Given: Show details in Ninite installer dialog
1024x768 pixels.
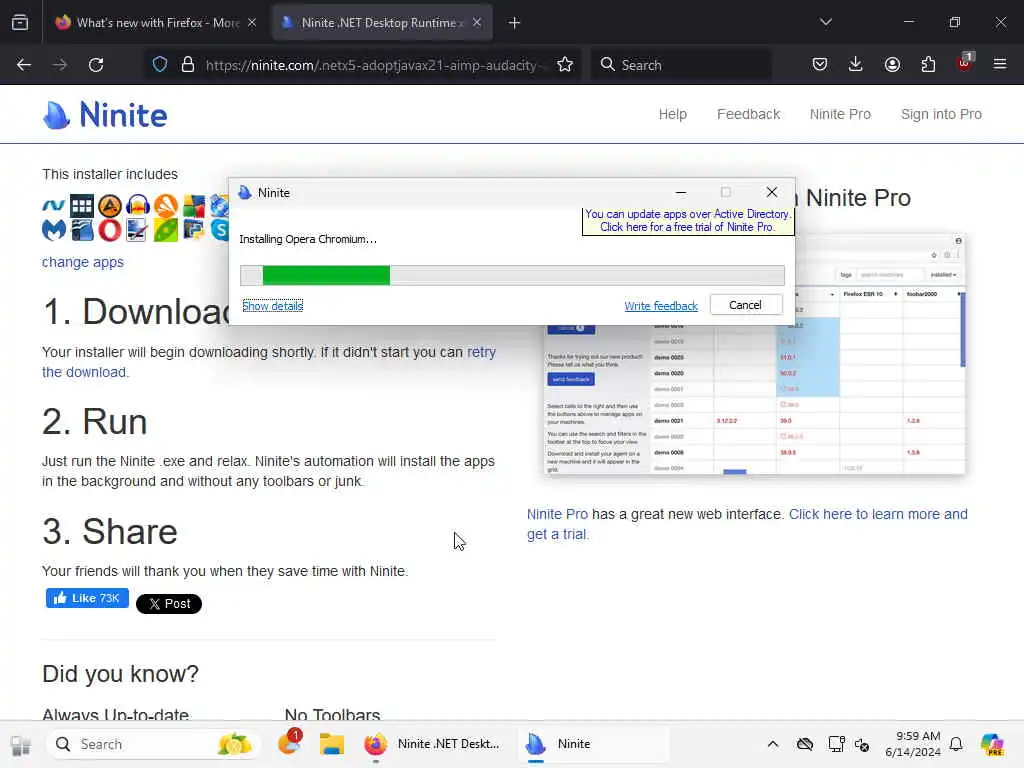Looking at the screenshot, I should 272,306.
